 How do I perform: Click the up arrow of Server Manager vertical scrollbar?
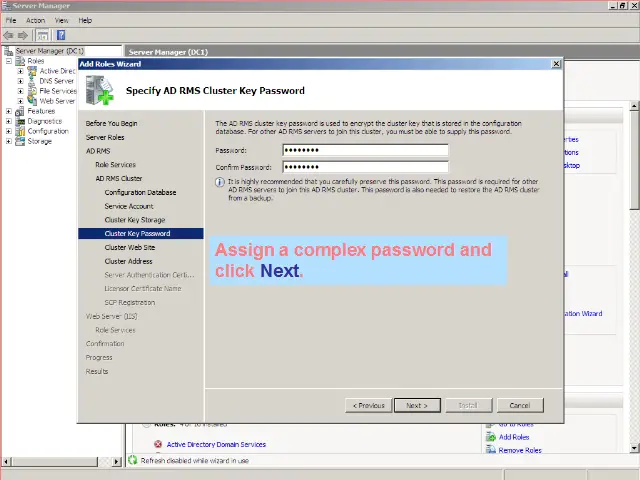coord(634,106)
